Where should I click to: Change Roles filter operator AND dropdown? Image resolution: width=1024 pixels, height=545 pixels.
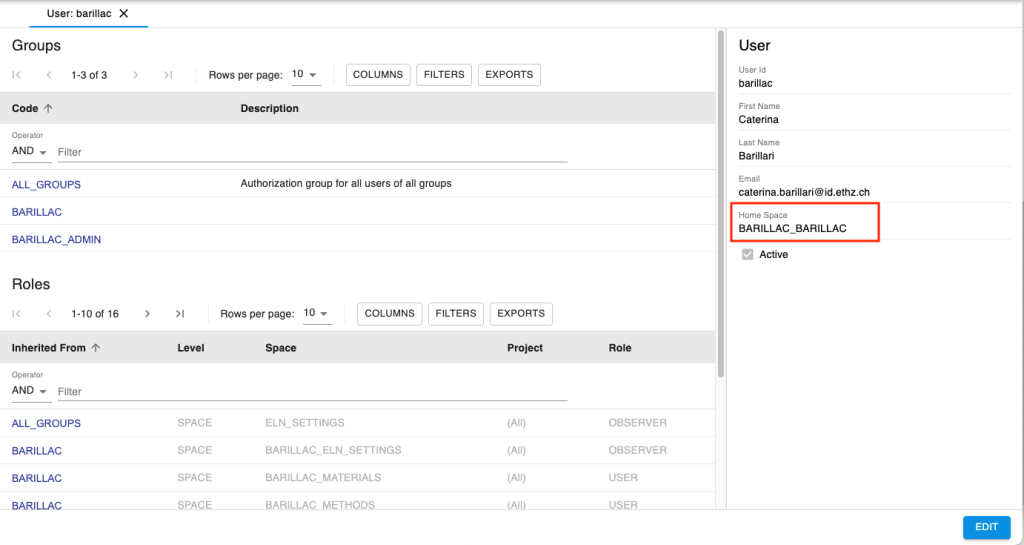pos(31,390)
